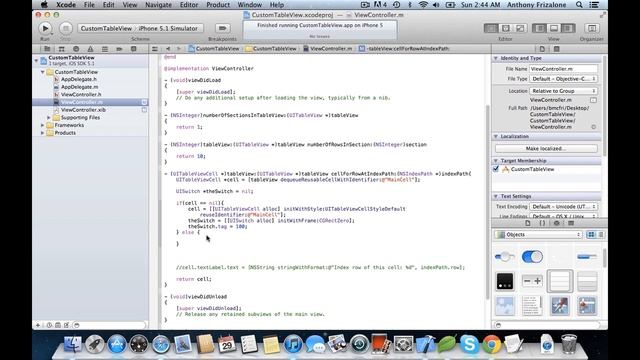Collapse the Target Membership section
Viewport: 640px width, 360px height.
point(496,161)
